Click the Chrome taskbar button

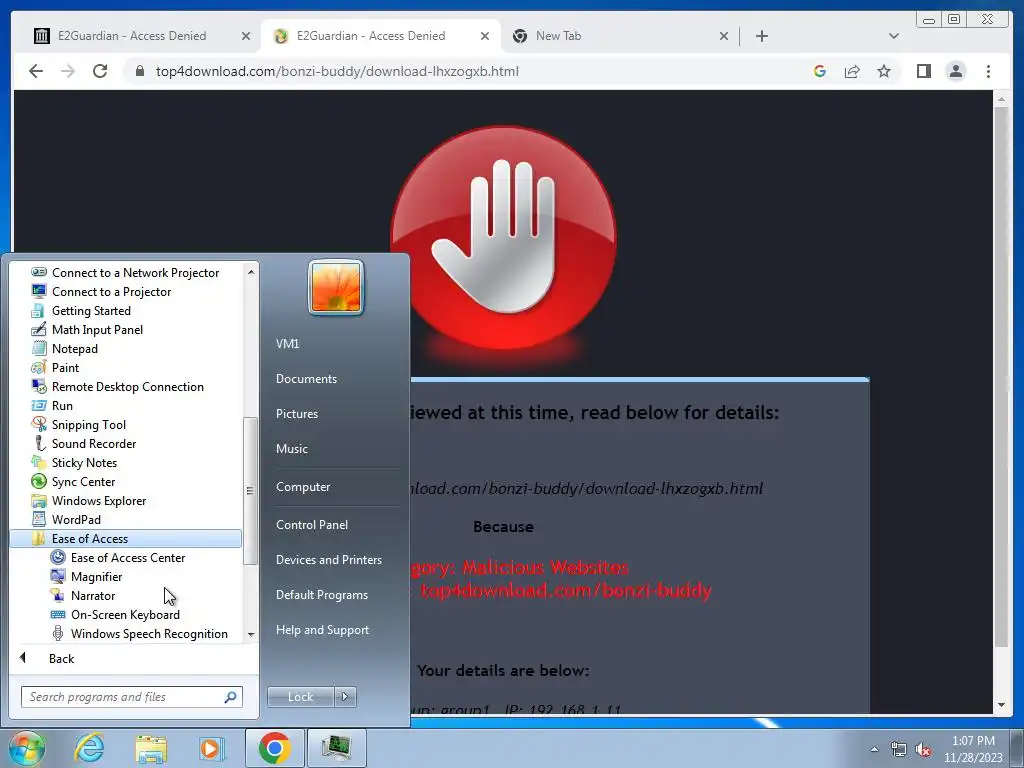(x=274, y=748)
